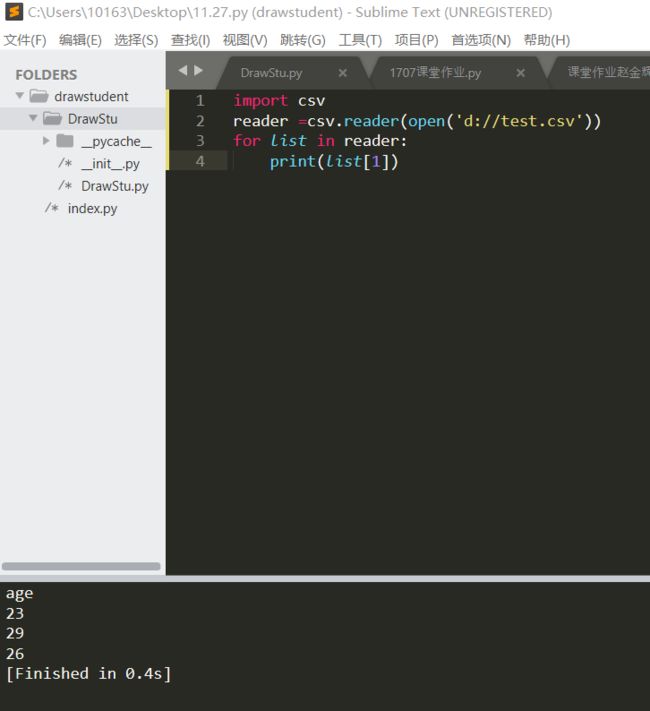Open the 跳转(G) menu

(303, 40)
